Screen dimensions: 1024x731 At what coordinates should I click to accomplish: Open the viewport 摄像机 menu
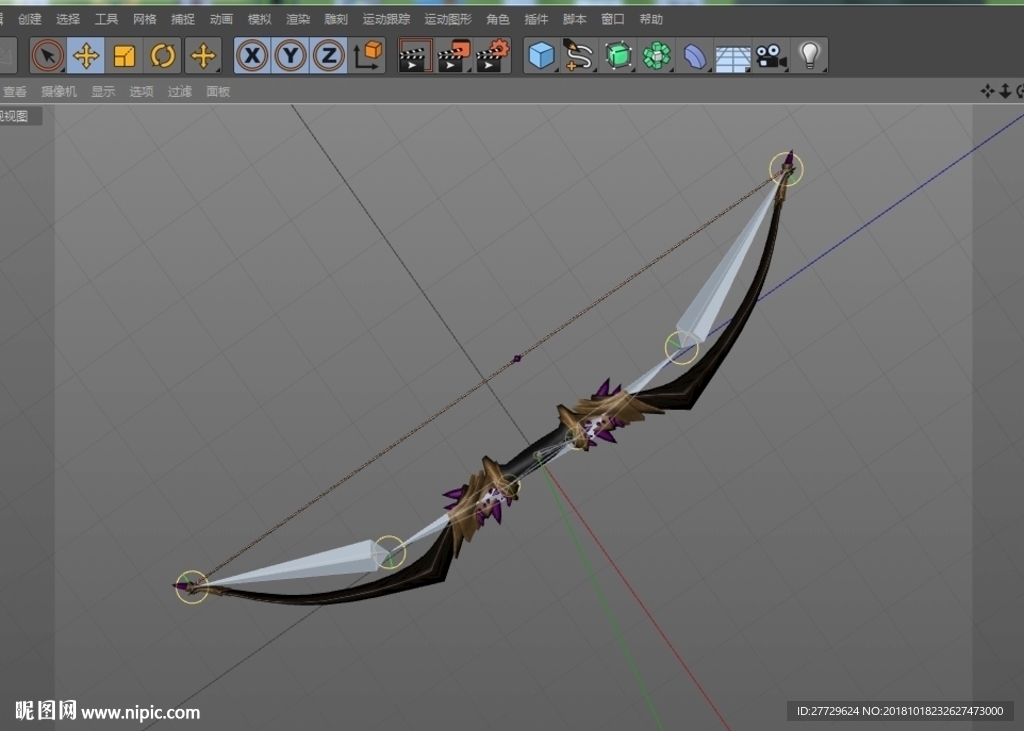pos(59,91)
